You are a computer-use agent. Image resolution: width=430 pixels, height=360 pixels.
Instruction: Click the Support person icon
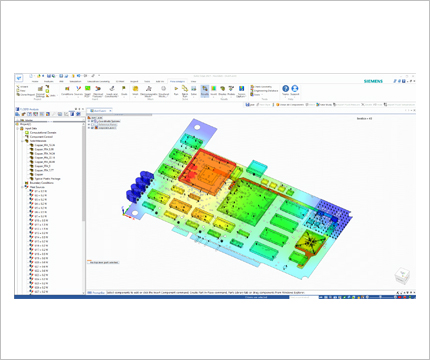[295, 90]
